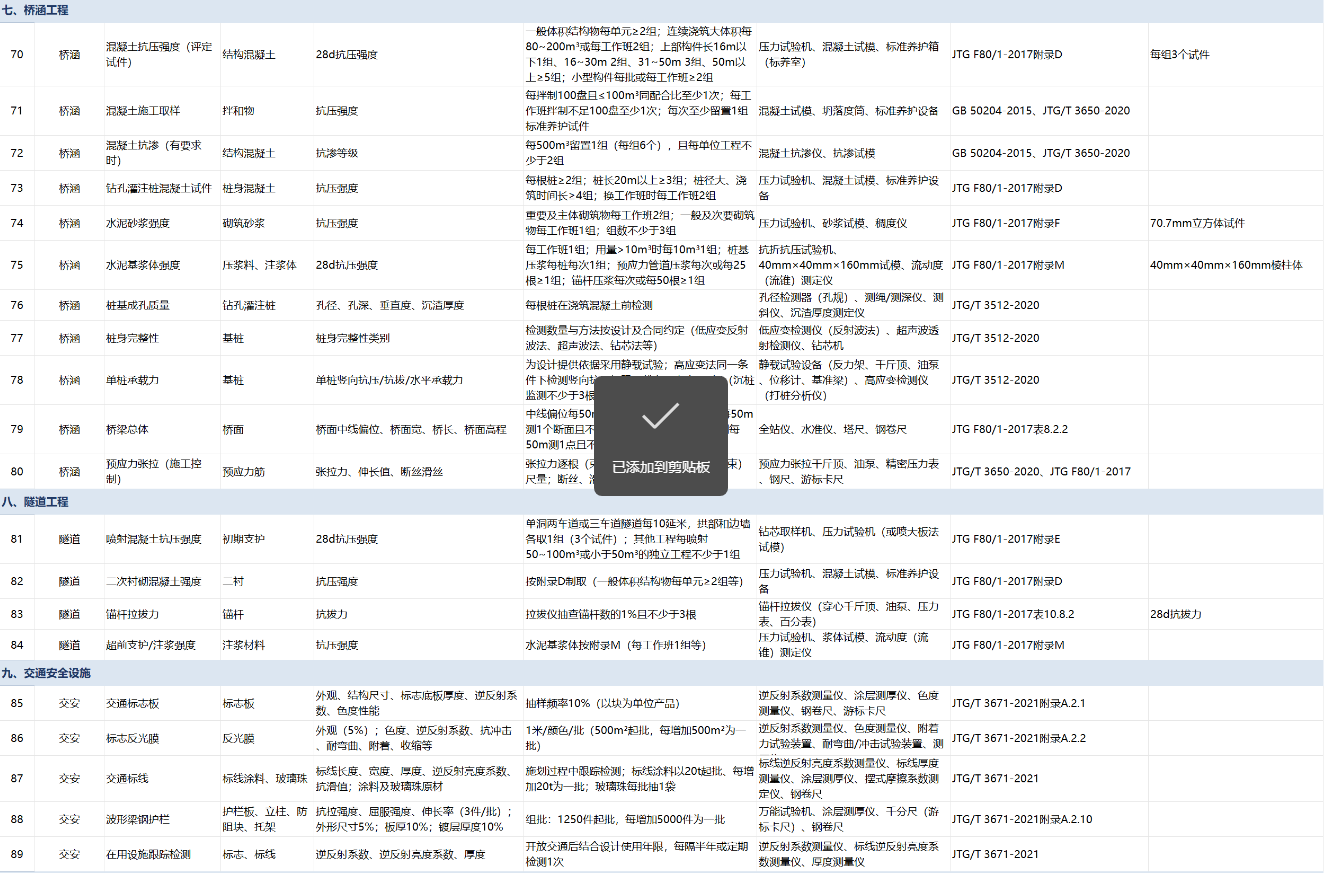Select the 交通标志板 cell

tap(132, 703)
